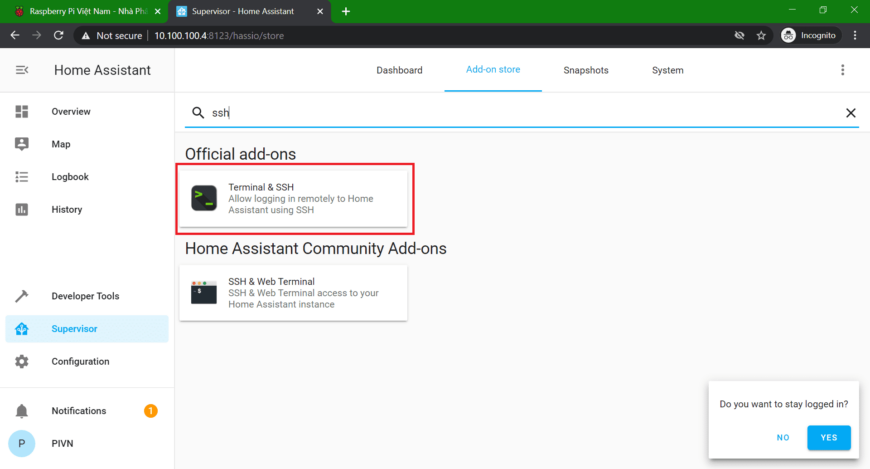Switch to the System tab

[667, 70]
